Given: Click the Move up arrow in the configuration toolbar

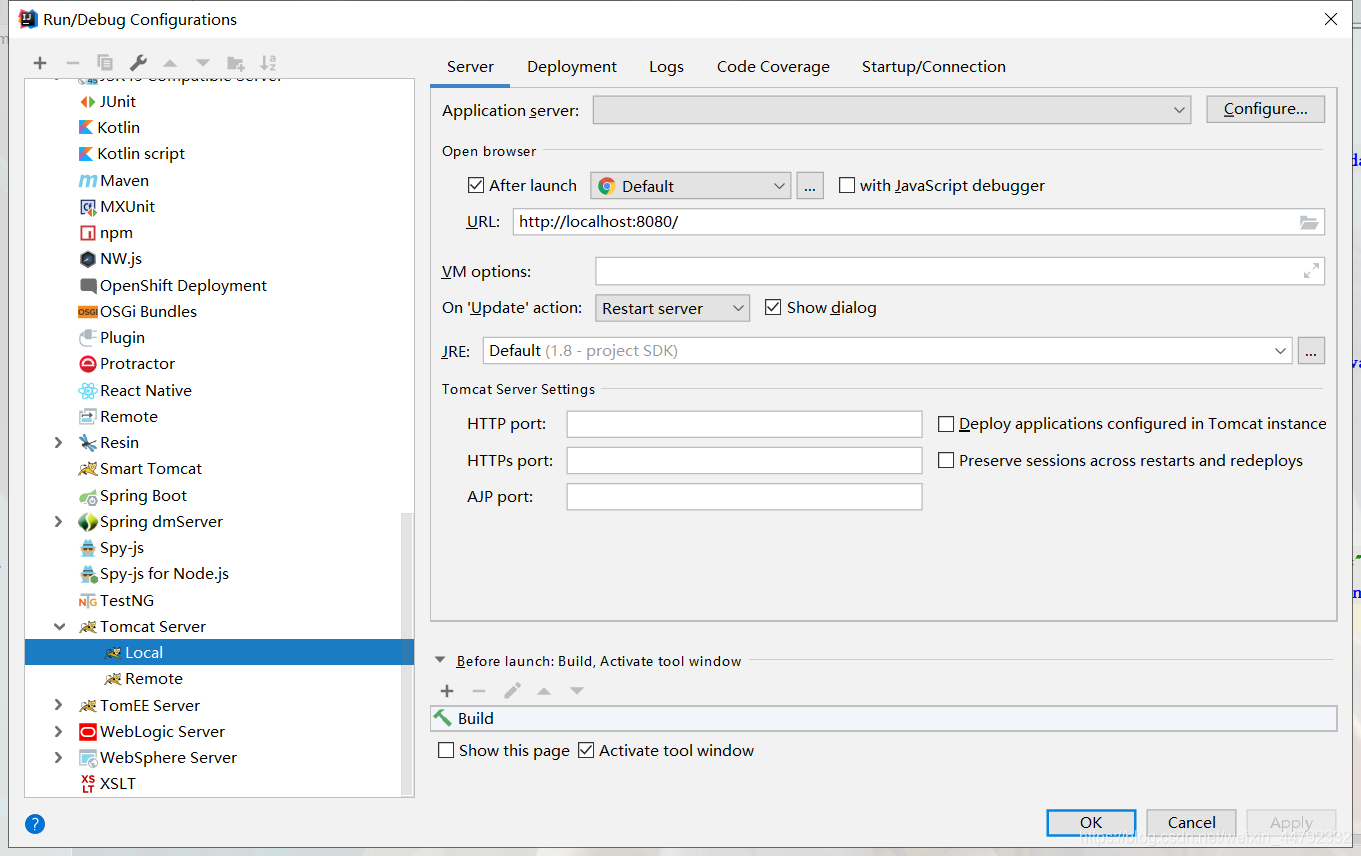Looking at the screenshot, I should 170,63.
